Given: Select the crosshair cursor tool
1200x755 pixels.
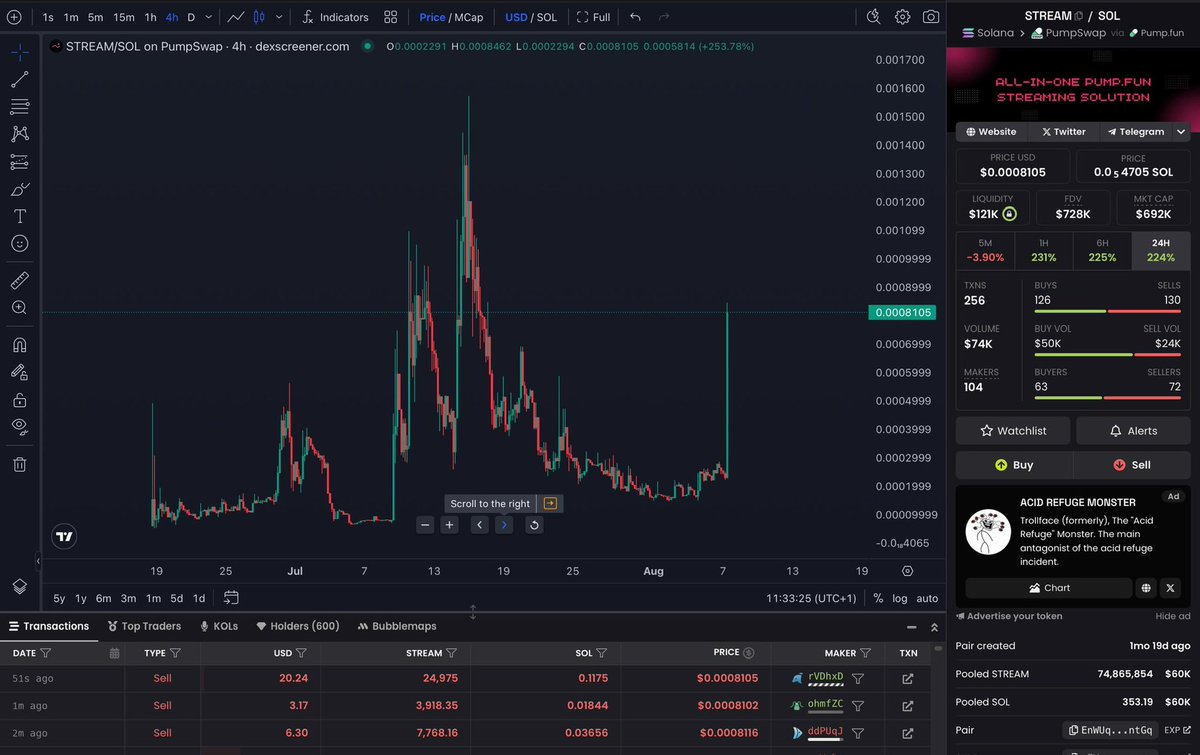Looking at the screenshot, I should pos(20,51).
